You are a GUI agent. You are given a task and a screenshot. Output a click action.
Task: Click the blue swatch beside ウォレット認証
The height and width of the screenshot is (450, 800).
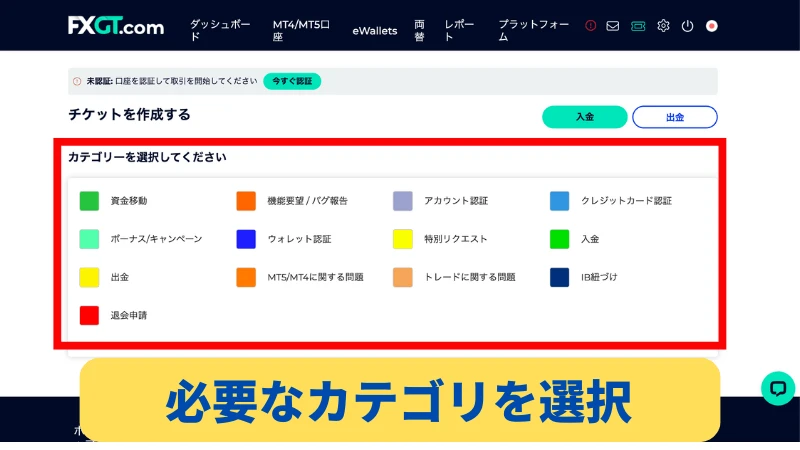coord(246,239)
